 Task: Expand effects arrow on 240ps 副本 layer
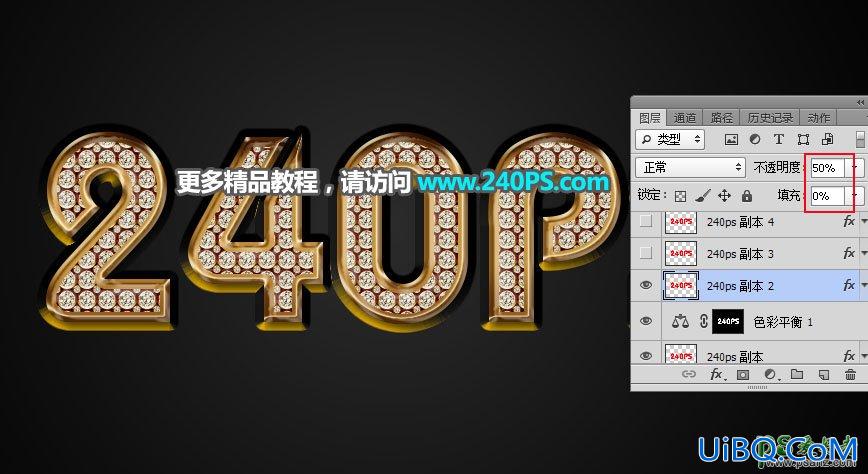(864, 356)
